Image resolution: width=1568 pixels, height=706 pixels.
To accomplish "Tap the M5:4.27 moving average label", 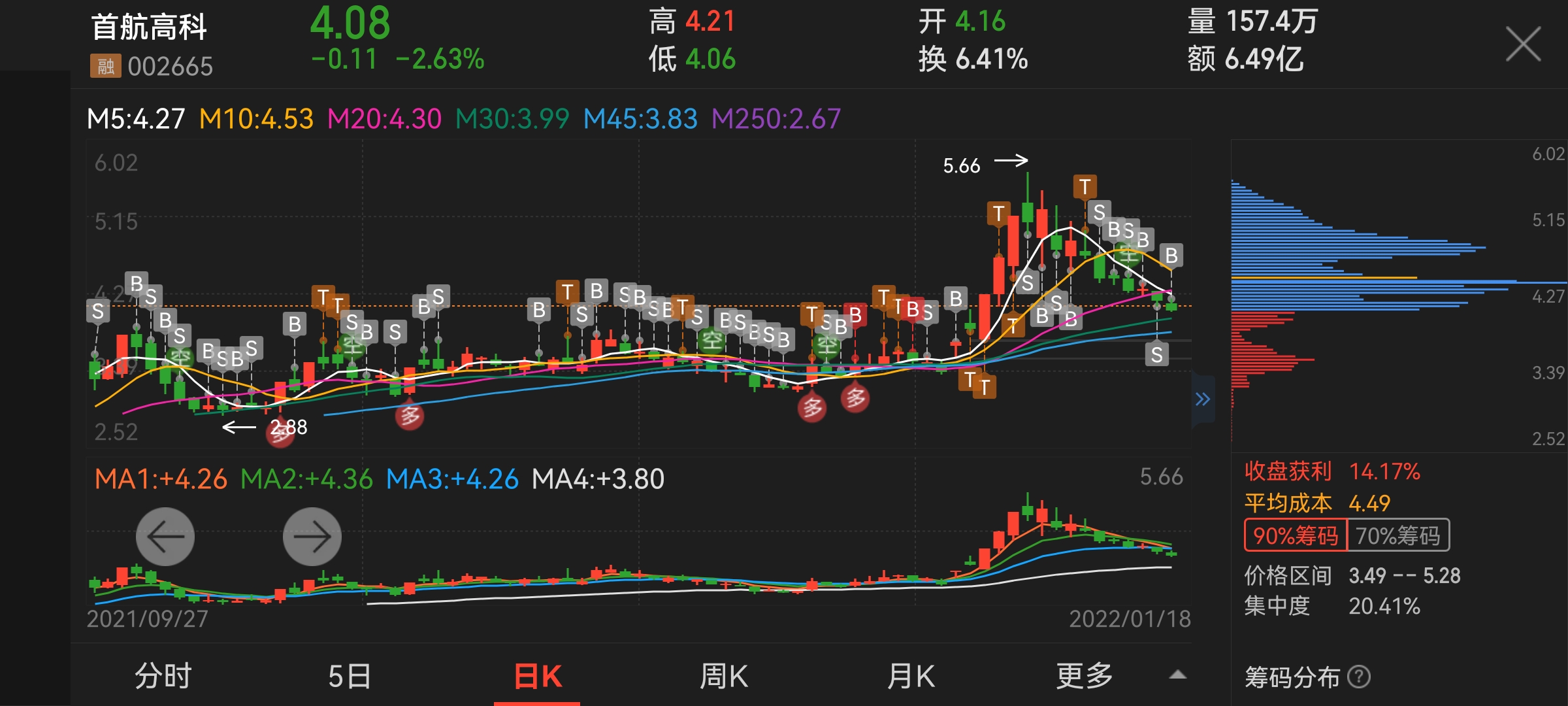I will pos(136,119).
